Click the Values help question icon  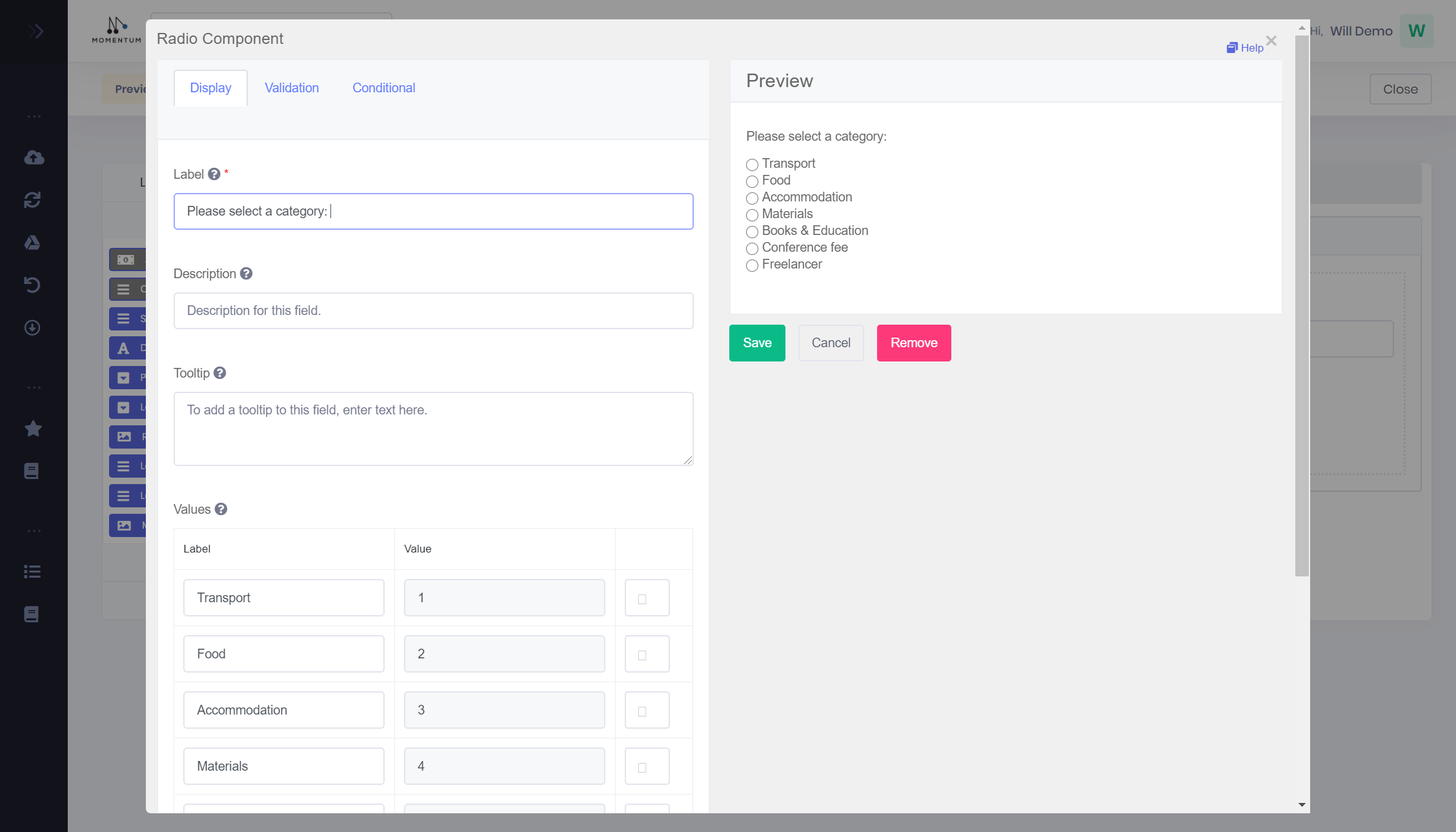pos(221,509)
